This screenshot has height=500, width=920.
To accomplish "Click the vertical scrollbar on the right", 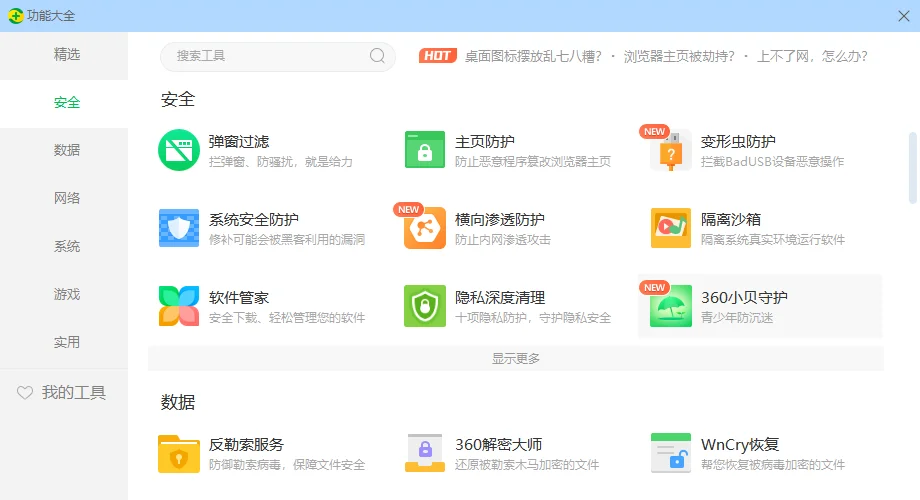I will [x=912, y=168].
